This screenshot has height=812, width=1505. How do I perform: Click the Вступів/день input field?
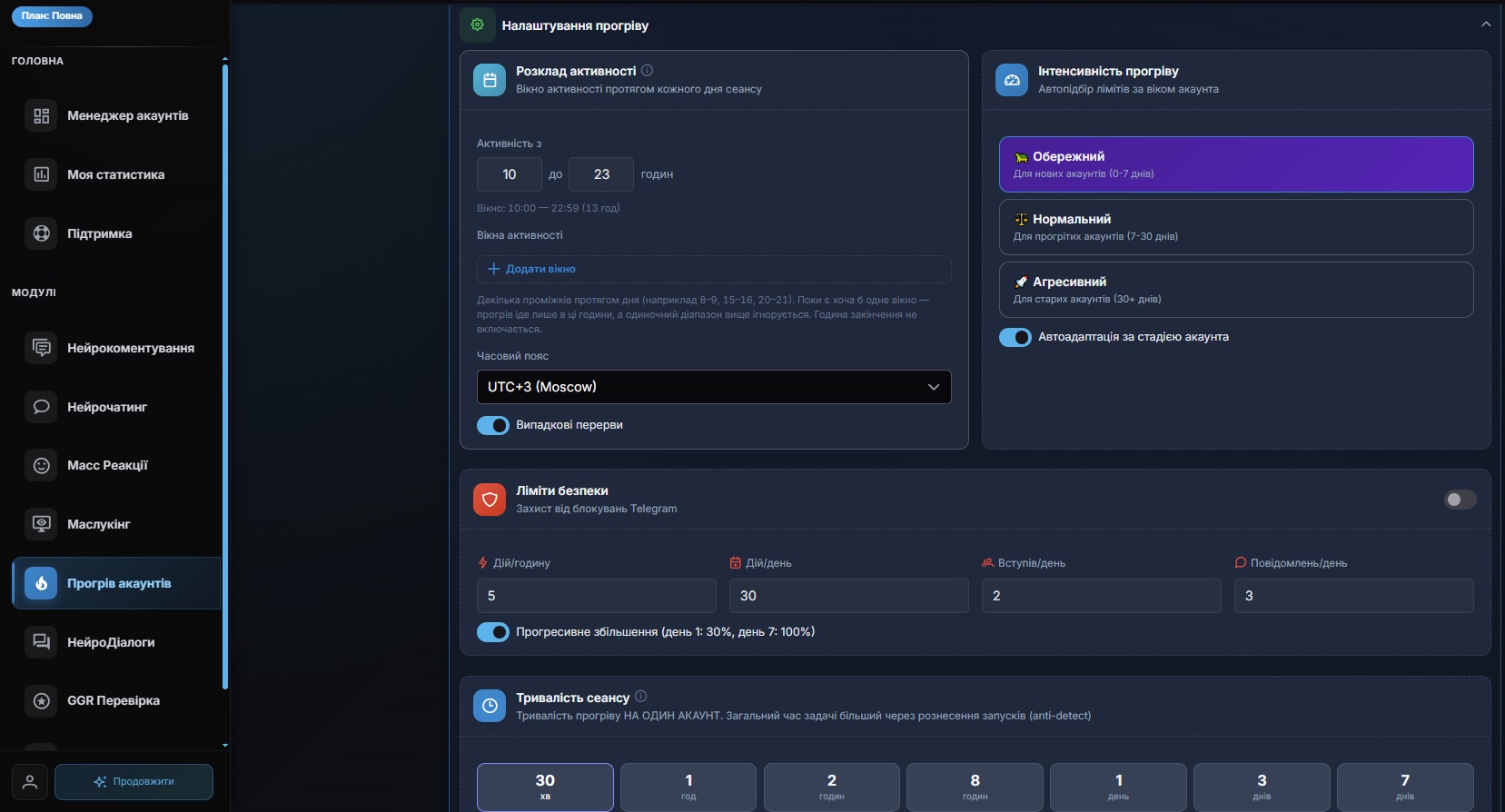1102,596
